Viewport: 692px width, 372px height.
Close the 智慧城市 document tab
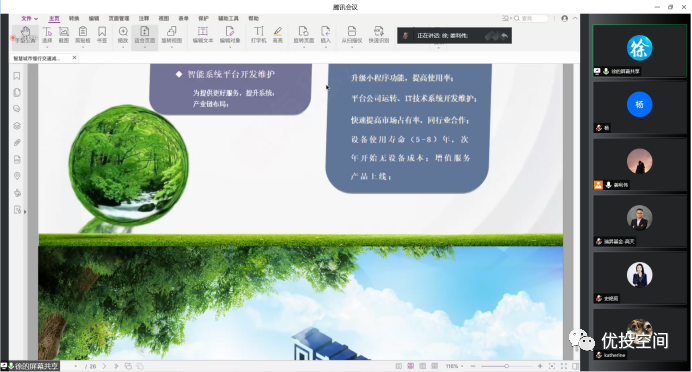pyautogui.click(x=74, y=58)
